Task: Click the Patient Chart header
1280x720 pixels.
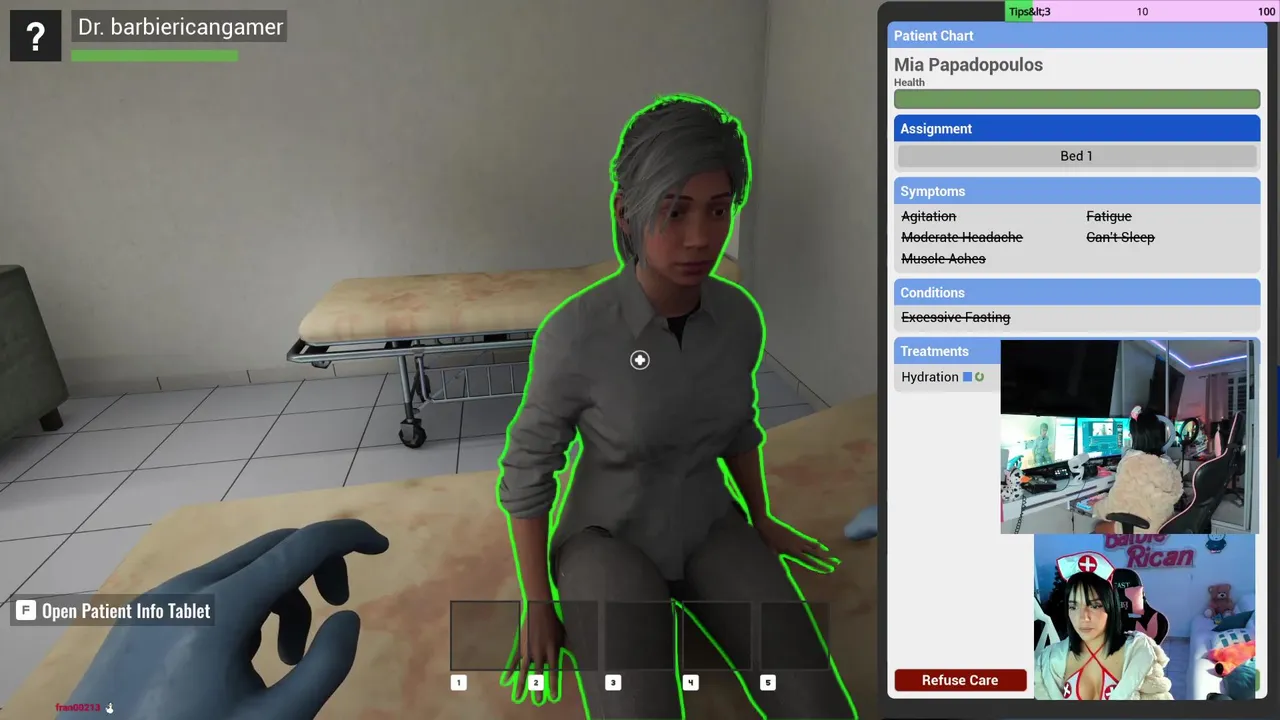Action: (x=1077, y=35)
